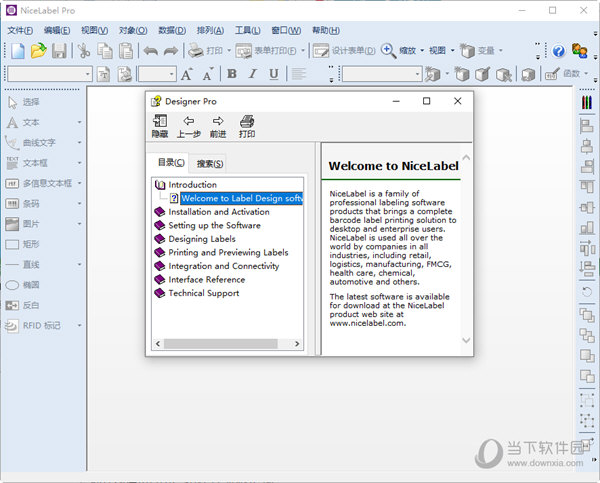Expand the 视图 view toolbar dropdown
This screenshot has height=483, width=600.
click(x=452, y=51)
